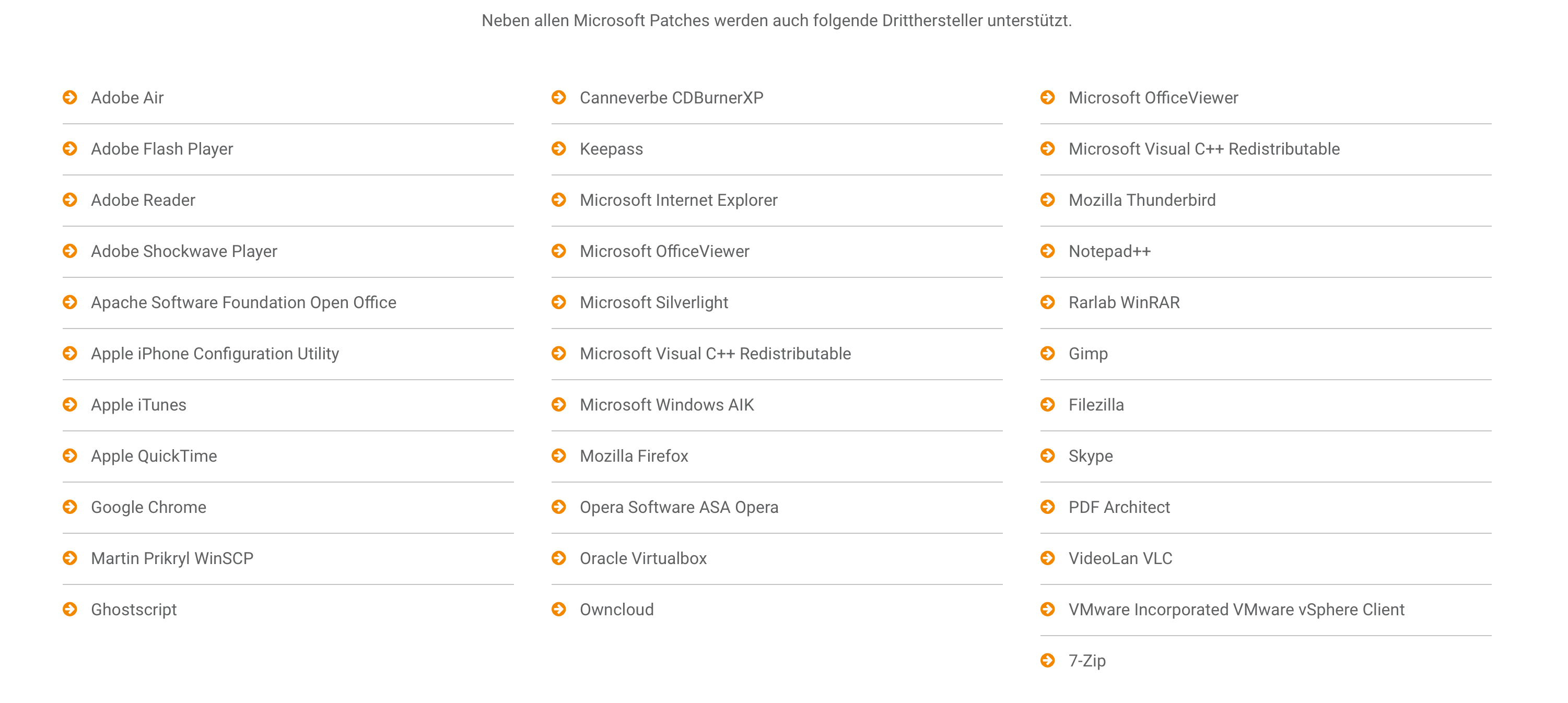Click the arrow icon beside Adobe Air
This screenshot has height=703, width=1568.
70,97
